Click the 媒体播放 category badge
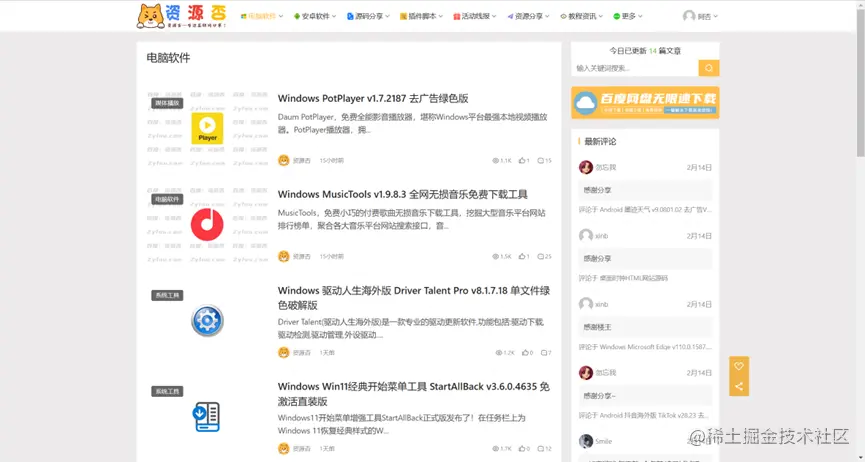The image size is (865, 462). click(x=167, y=103)
